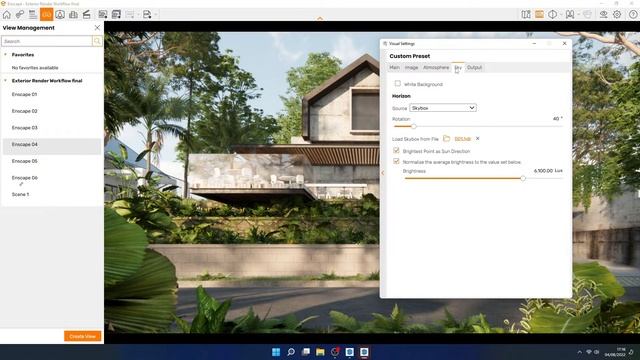Viewport: 640px width, 360px height.
Task: Switch to the Atmosphere tab
Action: click(x=436, y=68)
